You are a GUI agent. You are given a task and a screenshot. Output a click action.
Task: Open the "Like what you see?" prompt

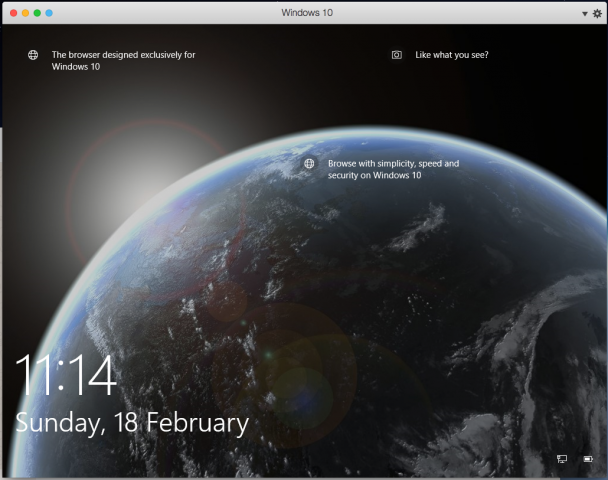tap(452, 55)
